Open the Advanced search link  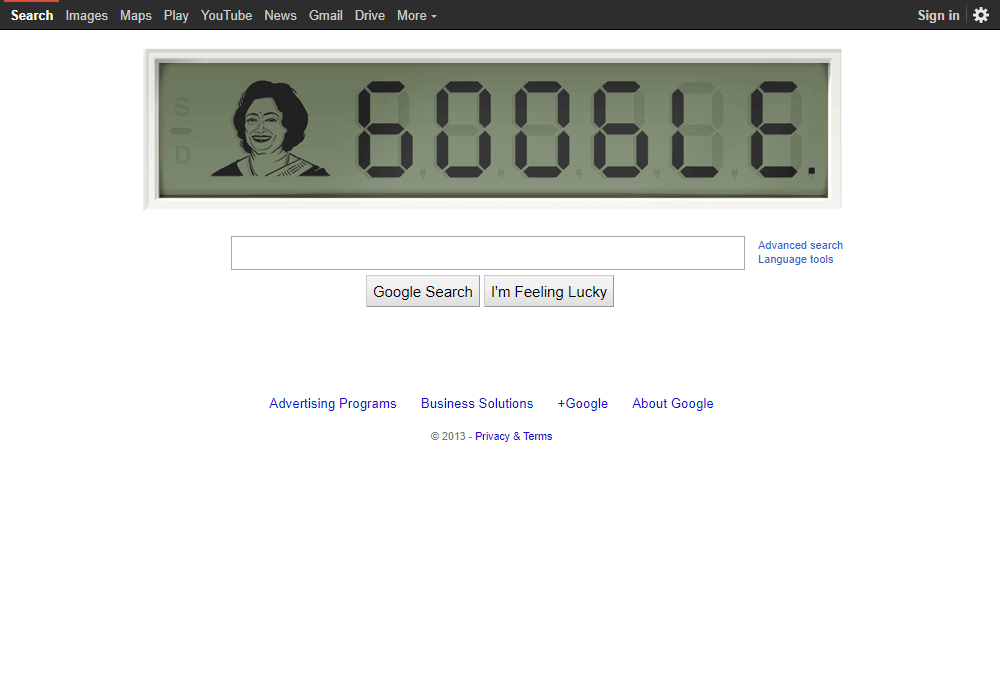point(800,245)
